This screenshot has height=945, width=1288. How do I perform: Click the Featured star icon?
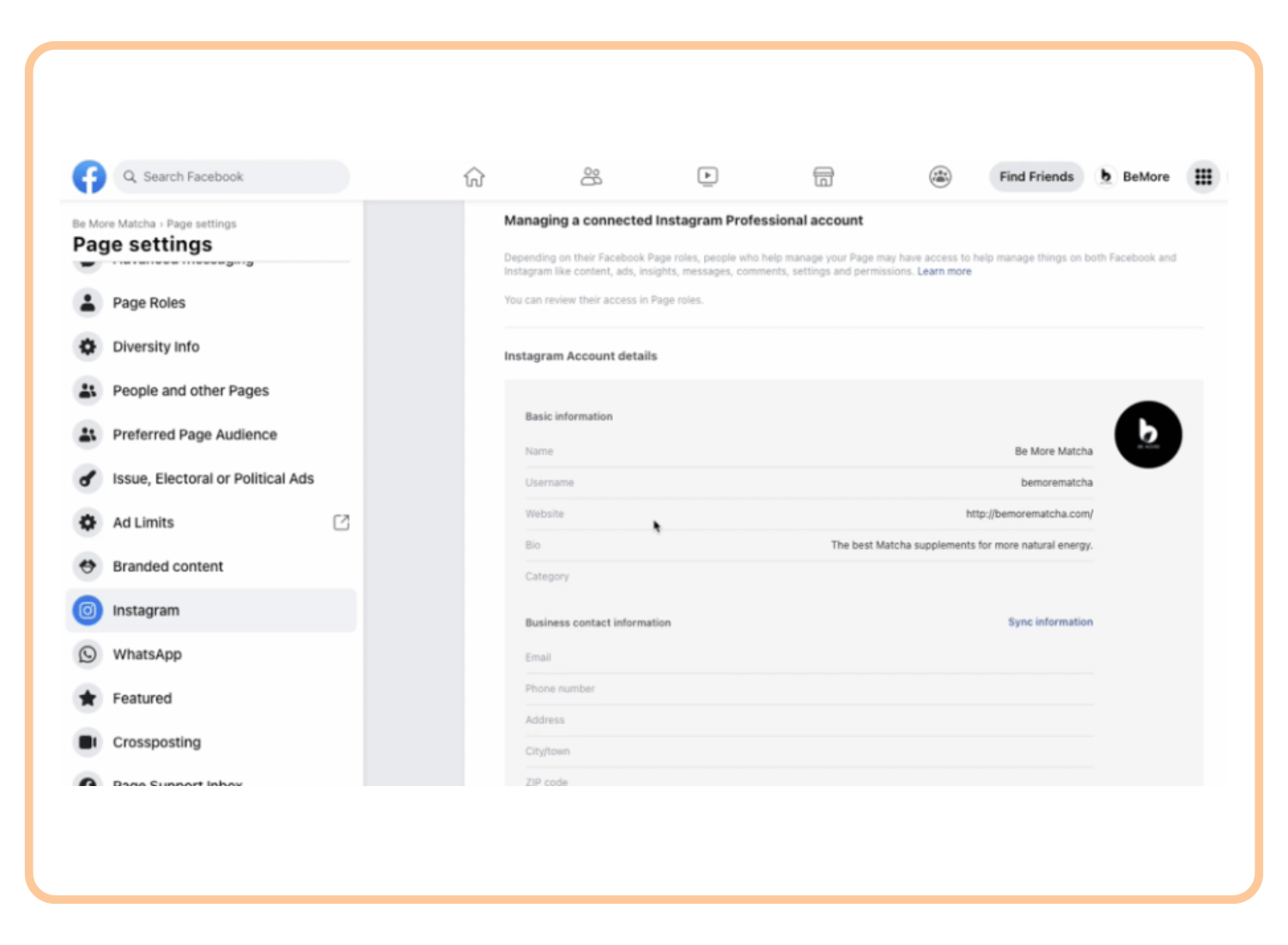[88, 698]
